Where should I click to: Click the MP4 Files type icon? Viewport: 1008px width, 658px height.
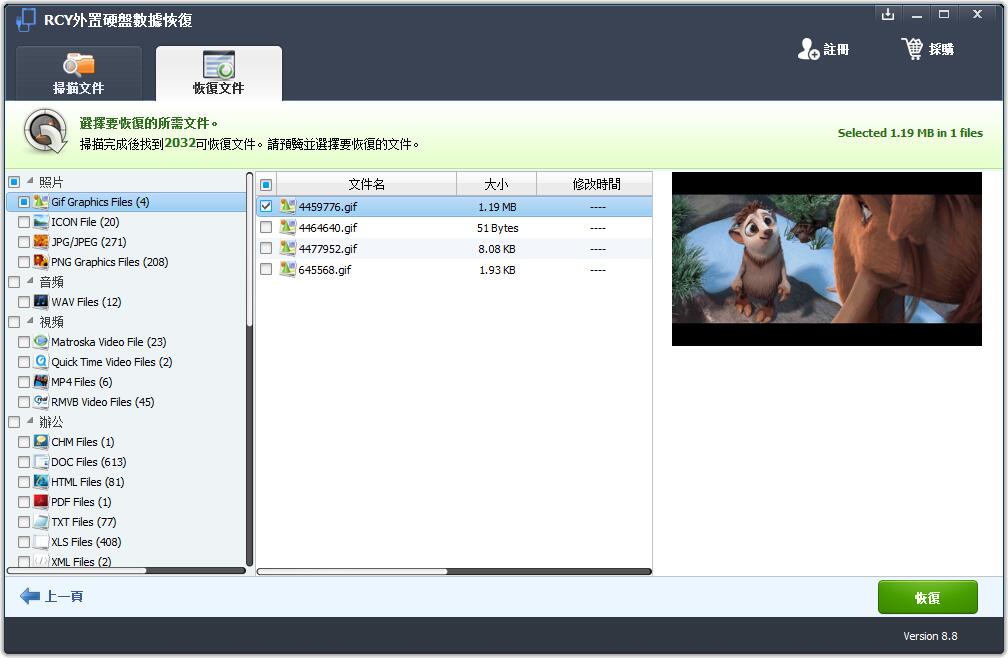point(41,382)
